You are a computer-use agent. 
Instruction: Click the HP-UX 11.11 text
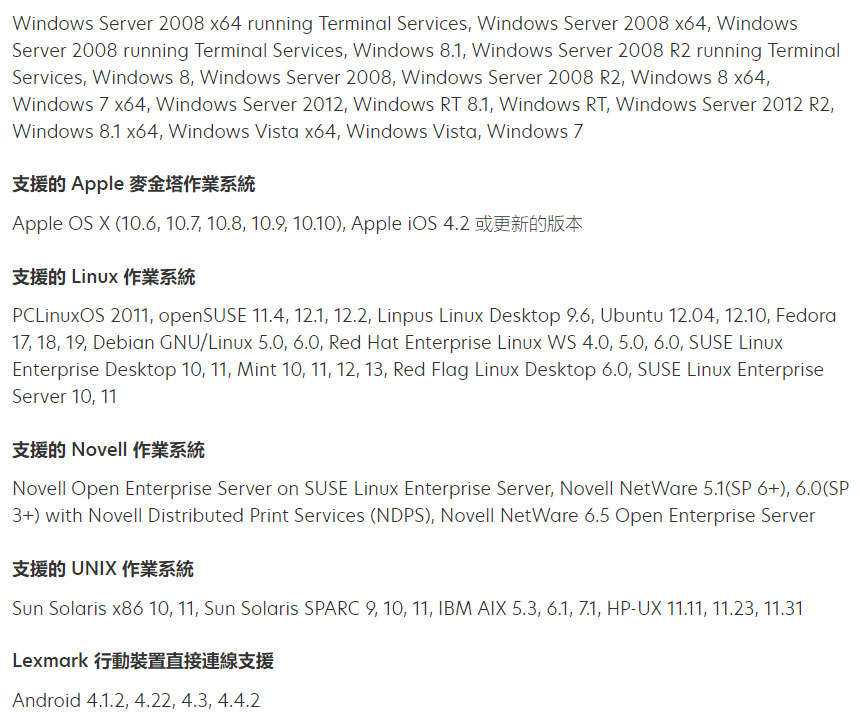click(x=655, y=608)
